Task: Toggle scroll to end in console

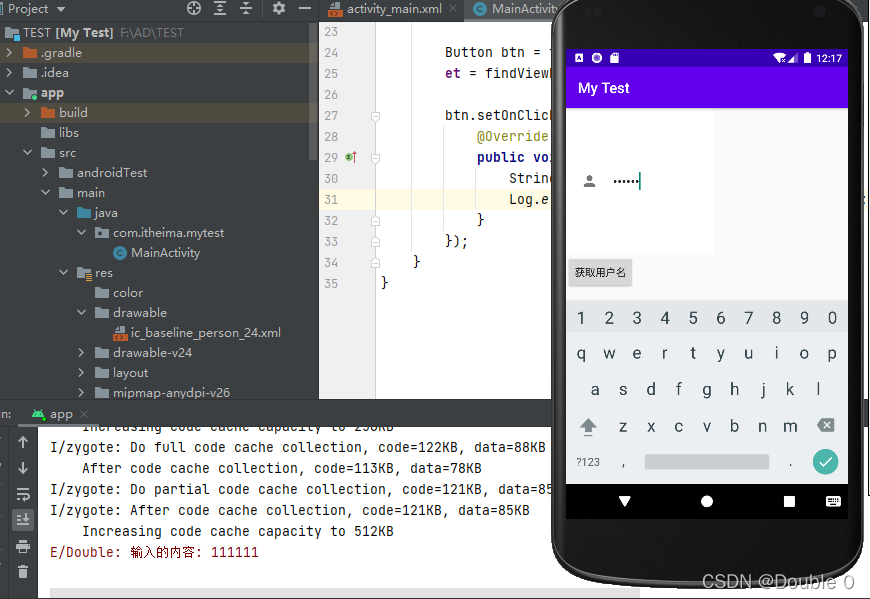Action: (x=23, y=520)
